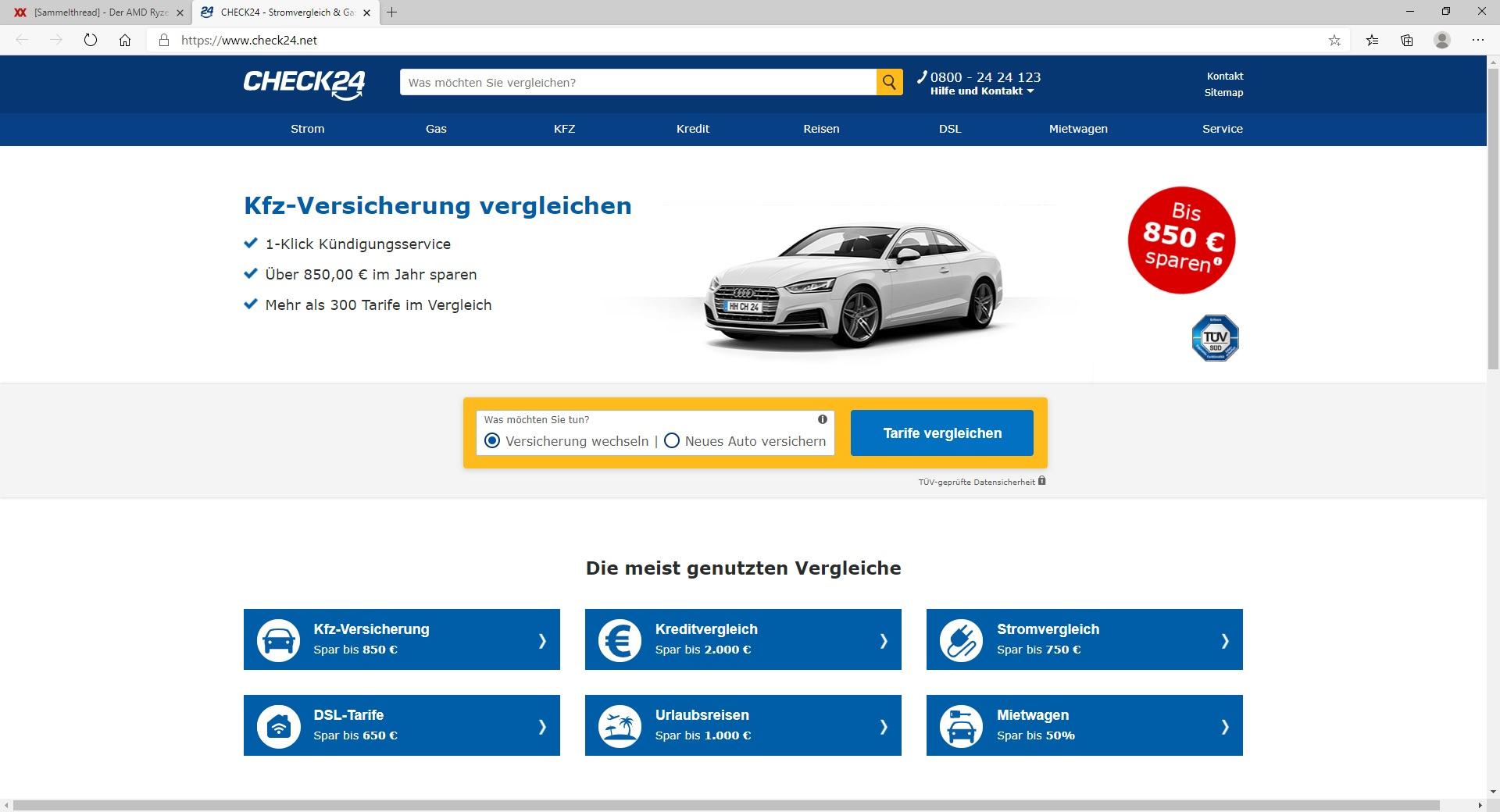Open the Strom navigation item
The width and height of the screenshot is (1500, 812).
(x=307, y=129)
